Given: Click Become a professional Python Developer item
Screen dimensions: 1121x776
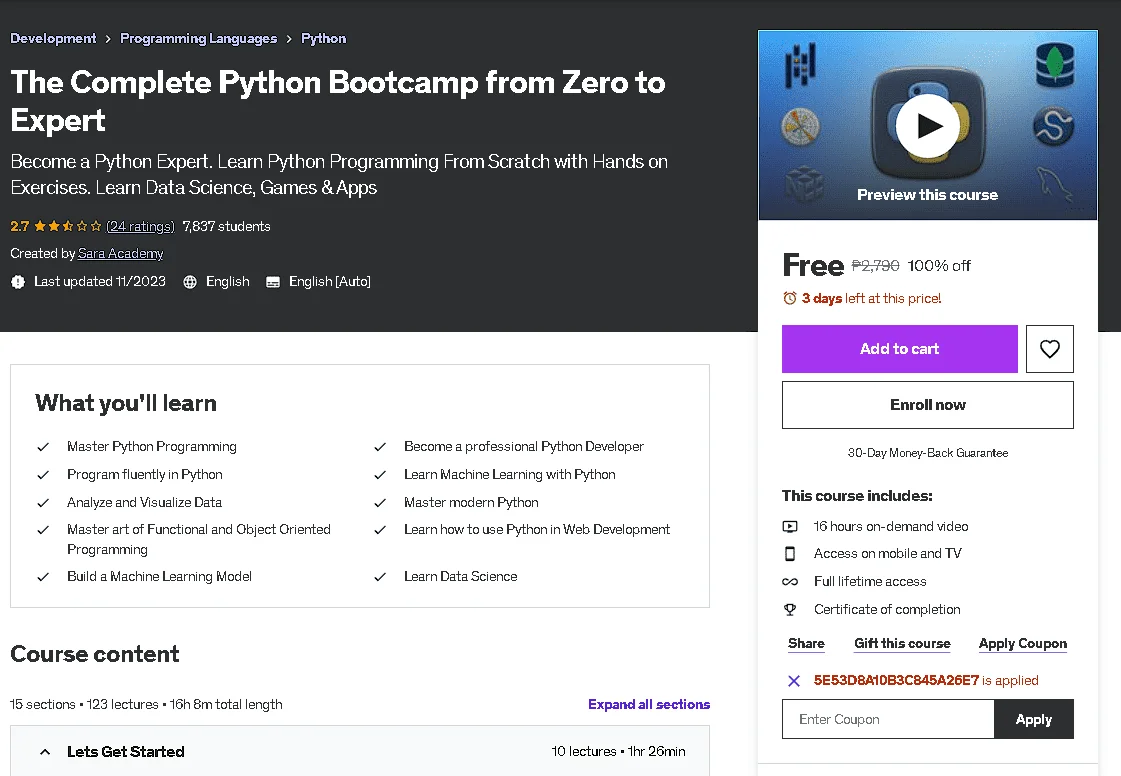Looking at the screenshot, I should 523,447.
